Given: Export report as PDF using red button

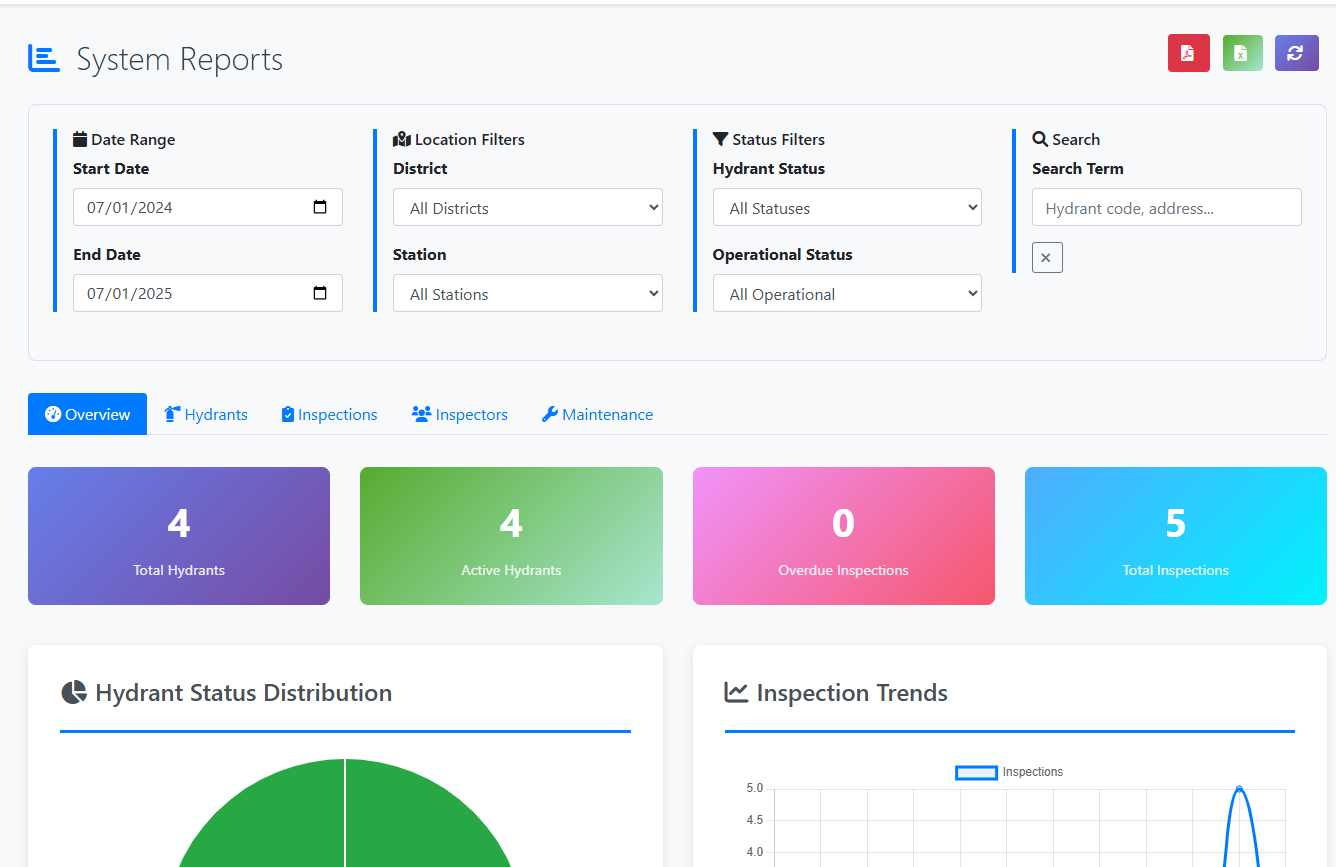Looking at the screenshot, I should [x=1188, y=53].
